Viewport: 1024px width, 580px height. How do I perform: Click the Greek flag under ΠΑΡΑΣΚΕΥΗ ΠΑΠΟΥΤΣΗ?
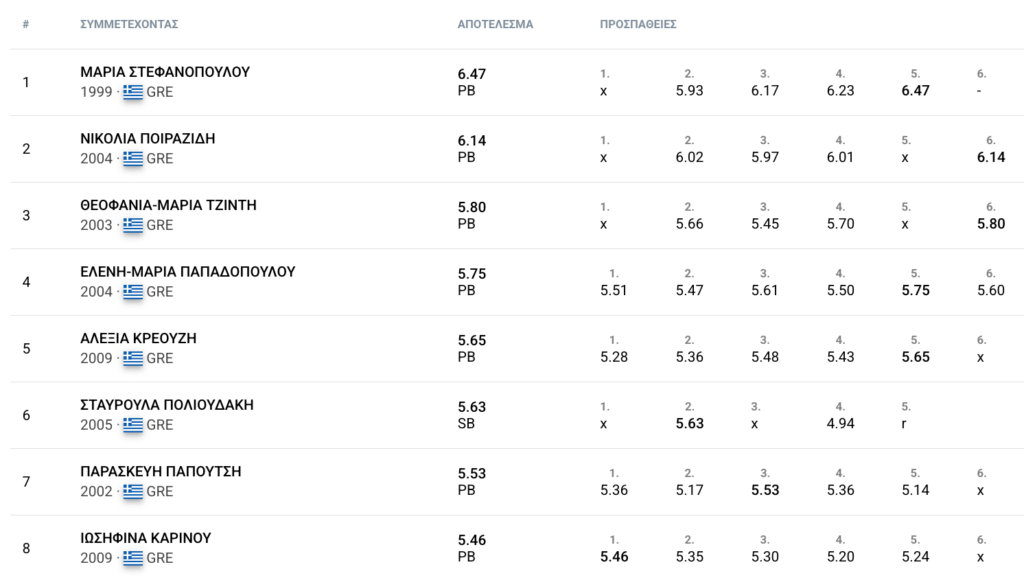133,491
